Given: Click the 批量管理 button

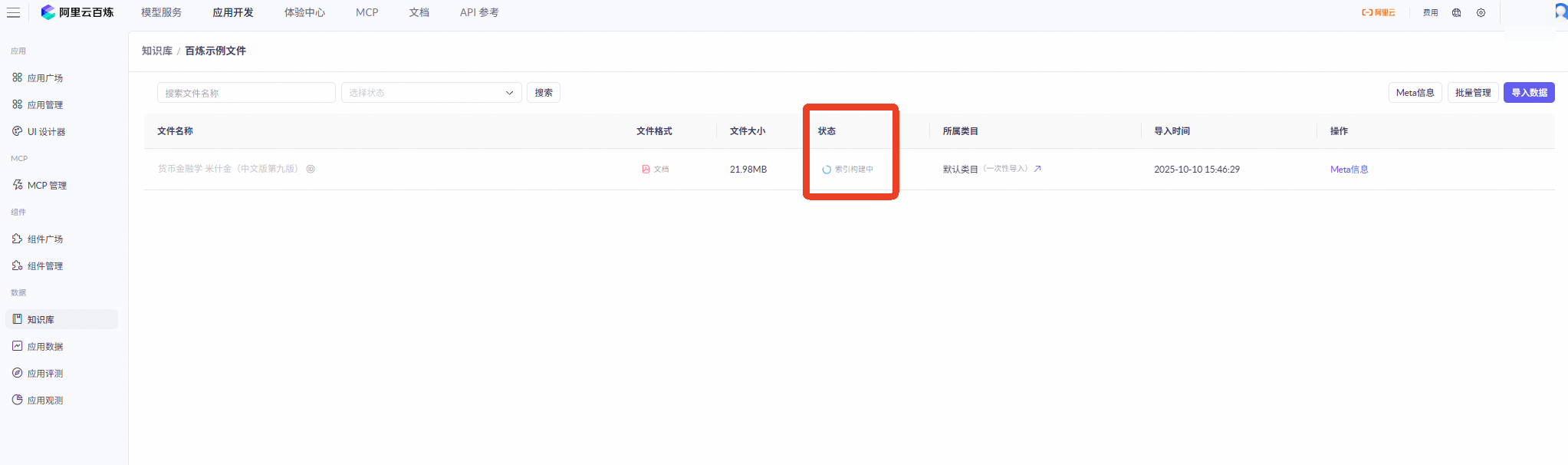Looking at the screenshot, I should 1473,93.
